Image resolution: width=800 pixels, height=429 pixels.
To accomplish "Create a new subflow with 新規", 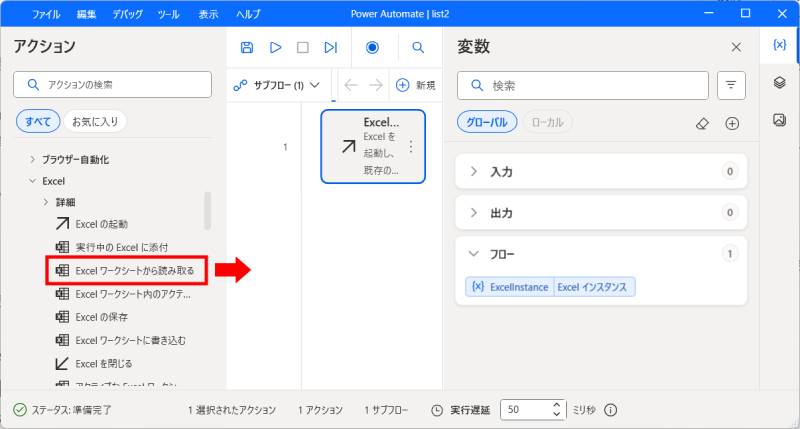I will [x=416, y=85].
